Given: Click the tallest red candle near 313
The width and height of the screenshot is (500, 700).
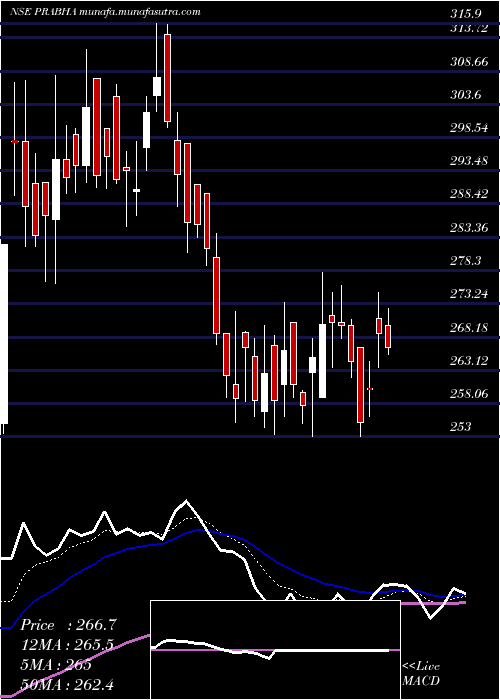Looking at the screenshot, I should [x=167, y=78].
